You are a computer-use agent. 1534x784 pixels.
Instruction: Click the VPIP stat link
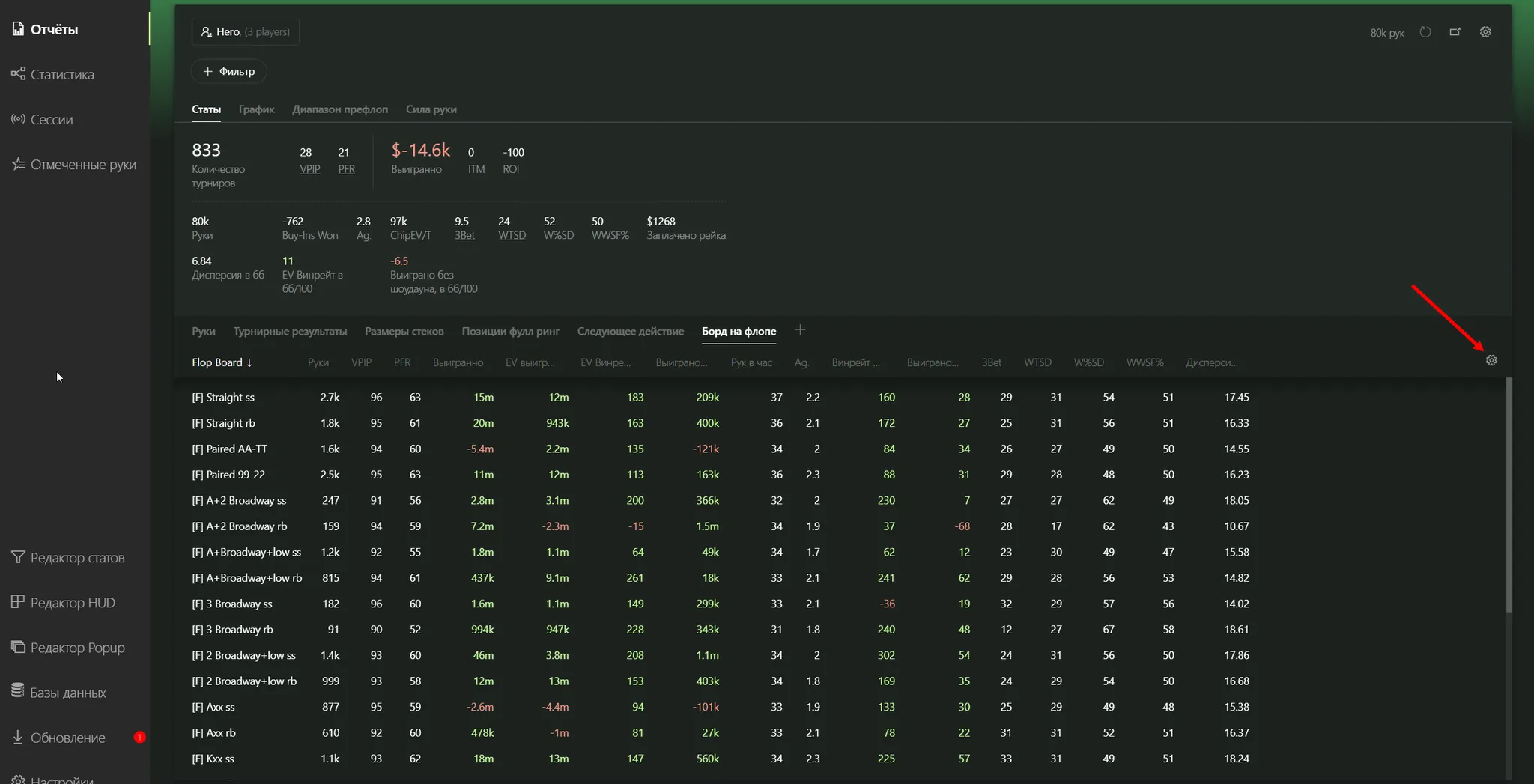pyautogui.click(x=309, y=169)
